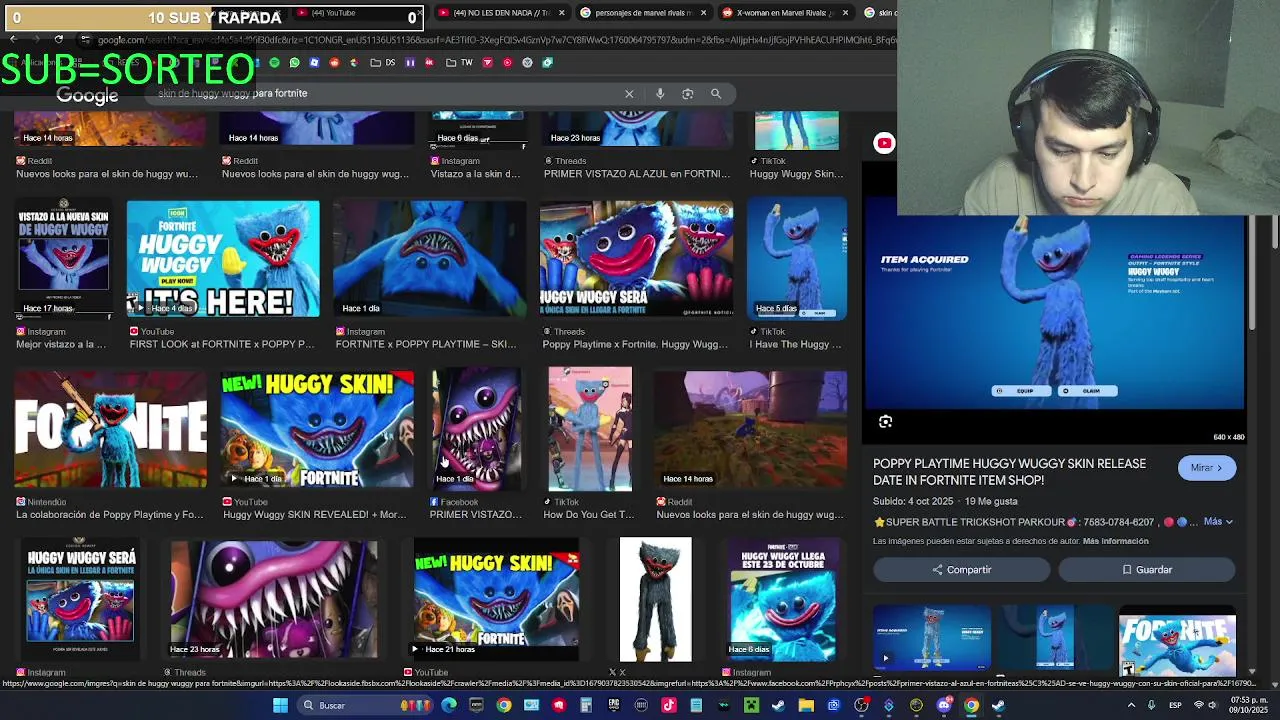Open Microsoft Edge from taskbar
This screenshot has height=720, width=1280.
point(449,706)
